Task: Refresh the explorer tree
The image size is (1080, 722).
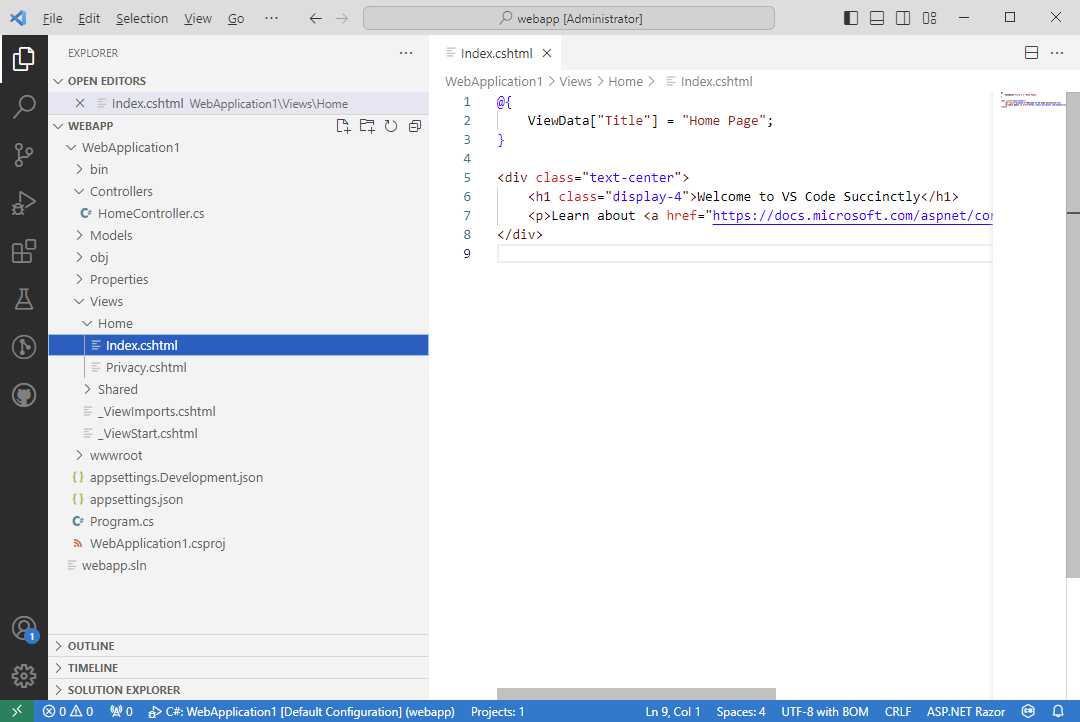Action: pyautogui.click(x=391, y=126)
